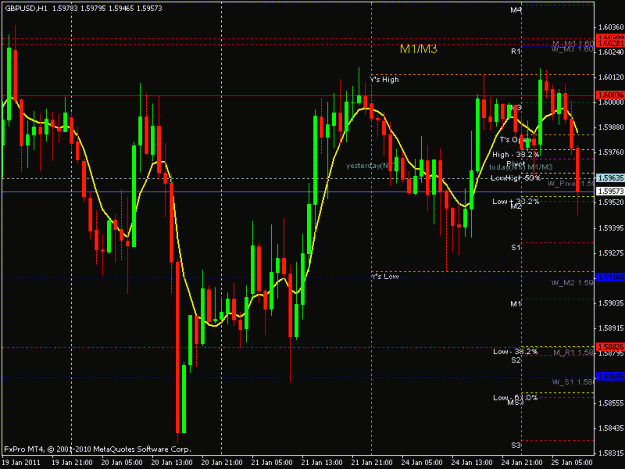Click the 1.59520 price axis value
This screenshot has height=469, width=625.
click(x=611, y=202)
